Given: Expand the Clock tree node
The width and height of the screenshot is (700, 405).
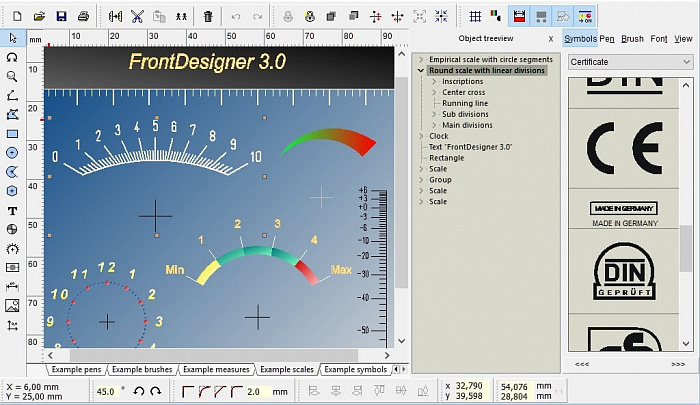Looking at the screenshot, I should pos(421,136).
